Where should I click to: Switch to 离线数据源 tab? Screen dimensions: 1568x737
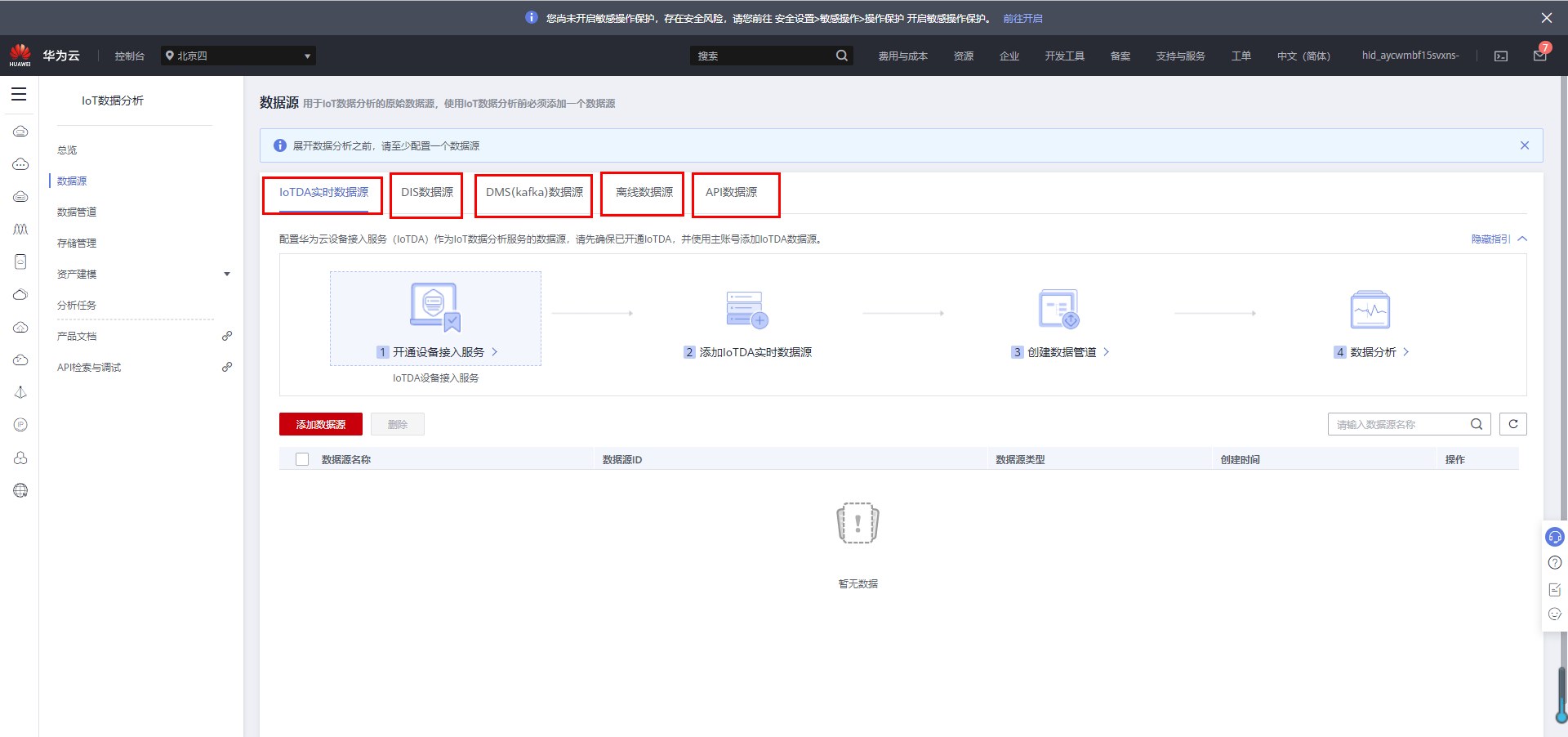coord(644,192)
